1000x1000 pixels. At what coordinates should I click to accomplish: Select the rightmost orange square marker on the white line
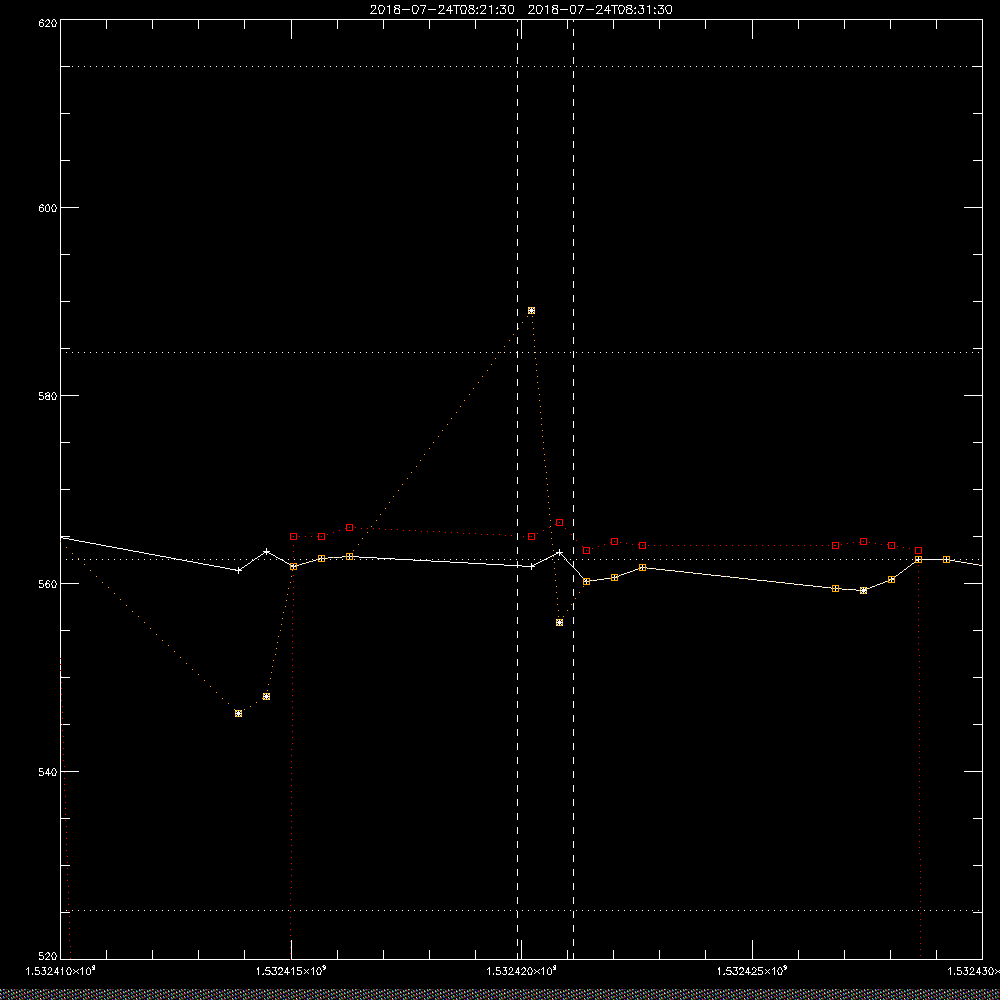tap(946, 559)
